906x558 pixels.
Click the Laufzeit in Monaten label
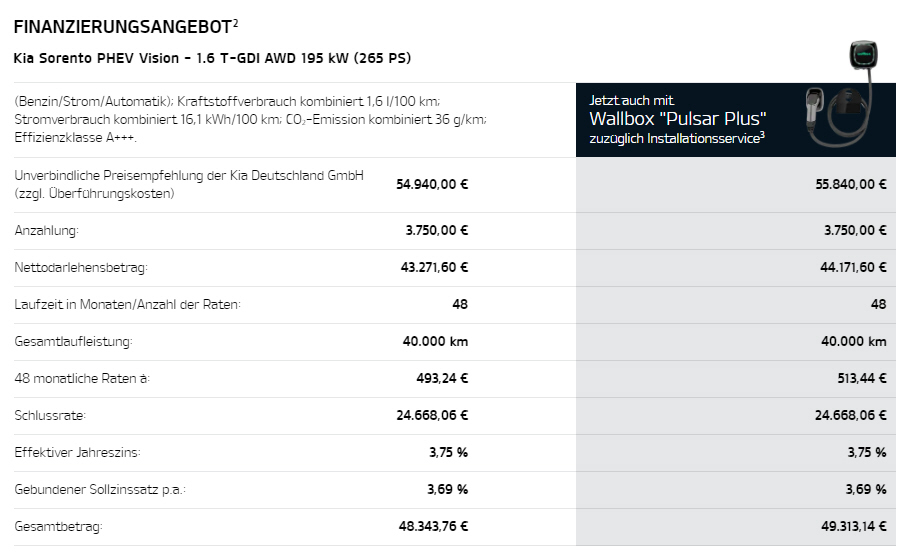(x=127, y=304)
